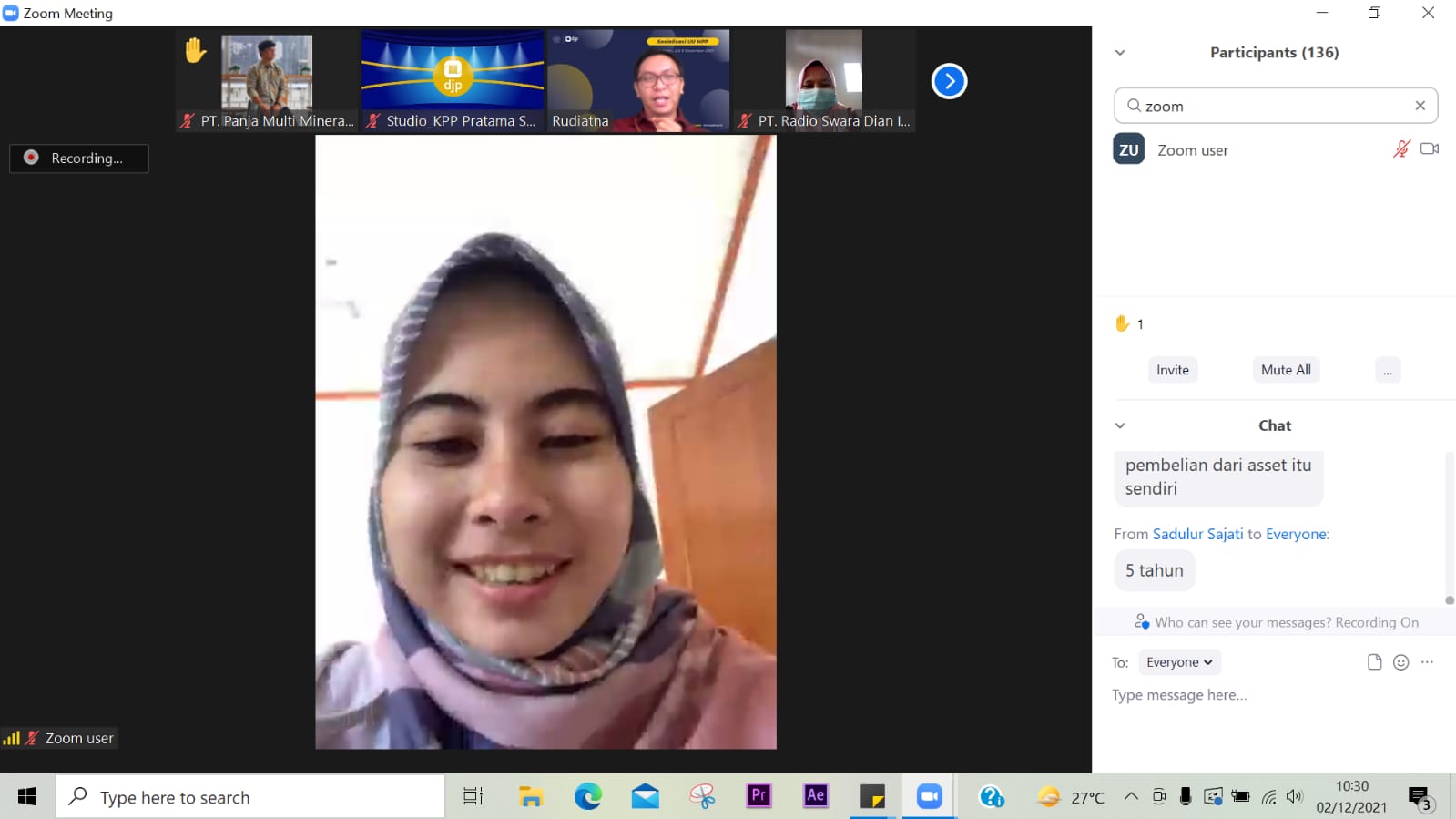Collapse the Participants panel chevron
The height and width of the screenshot is (819, 1456).
1120,53
